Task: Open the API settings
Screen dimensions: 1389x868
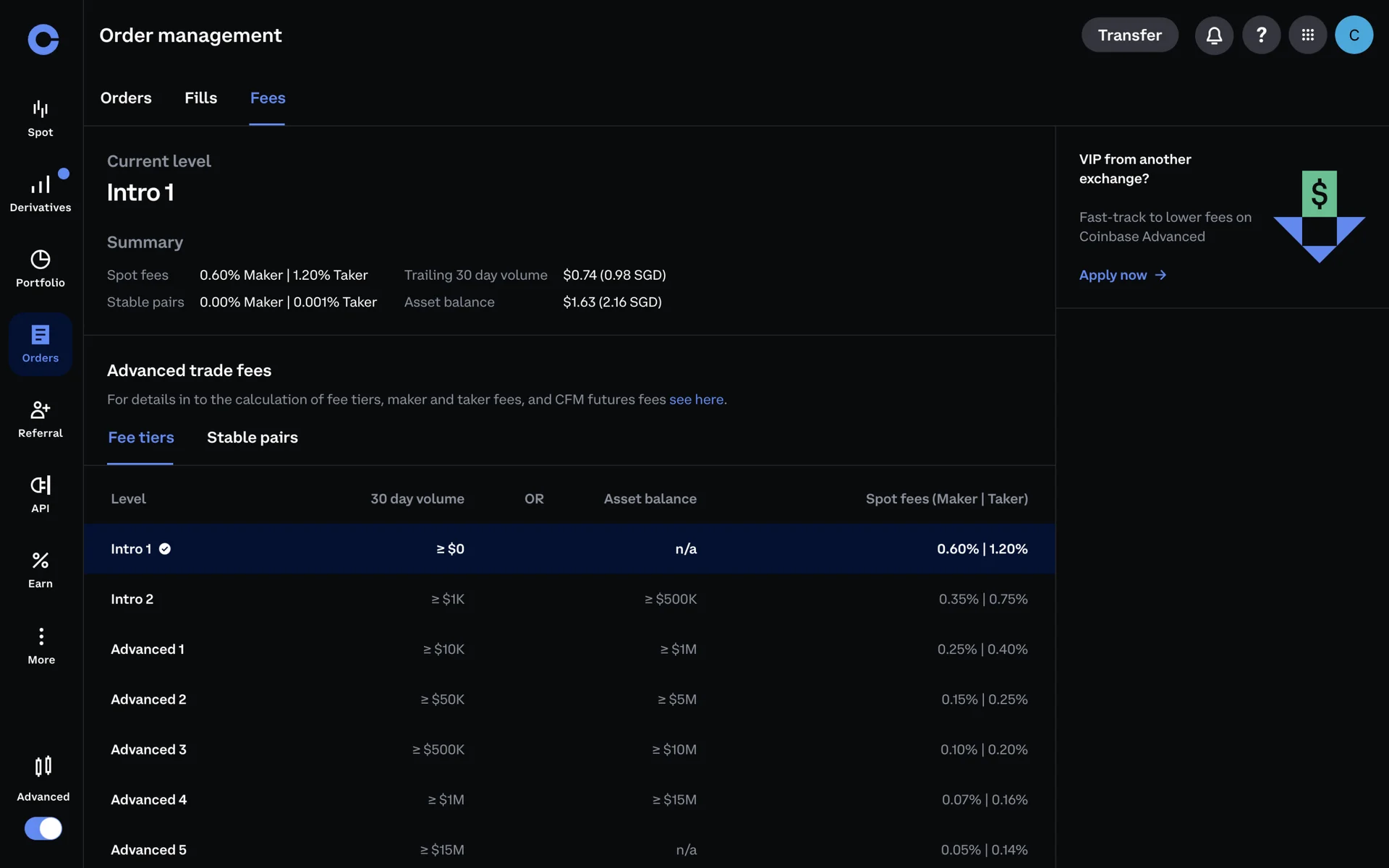Action: (x=41, y=494)
